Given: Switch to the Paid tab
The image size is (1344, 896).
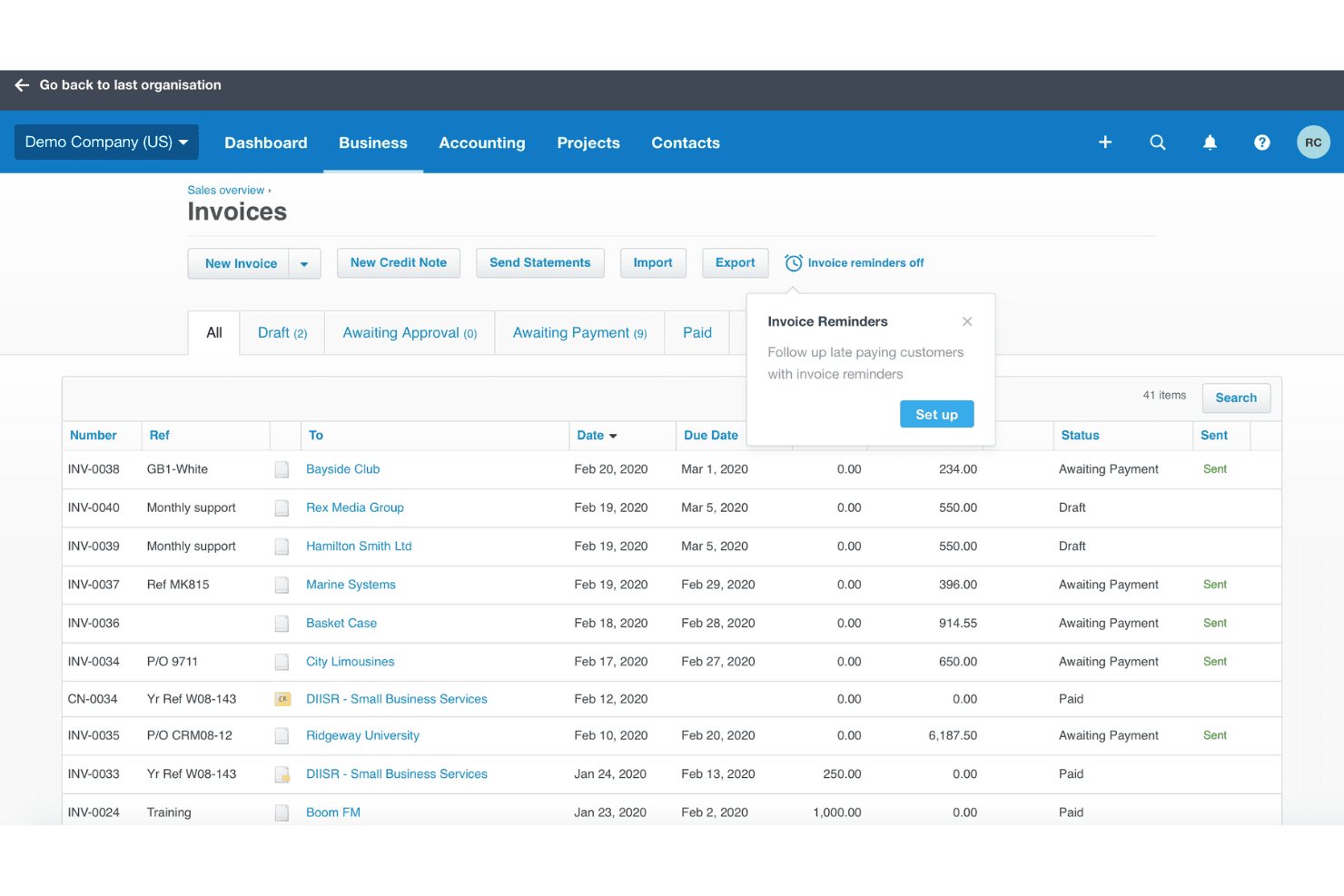Looking at the screenshot, I should tap(697, 333).
